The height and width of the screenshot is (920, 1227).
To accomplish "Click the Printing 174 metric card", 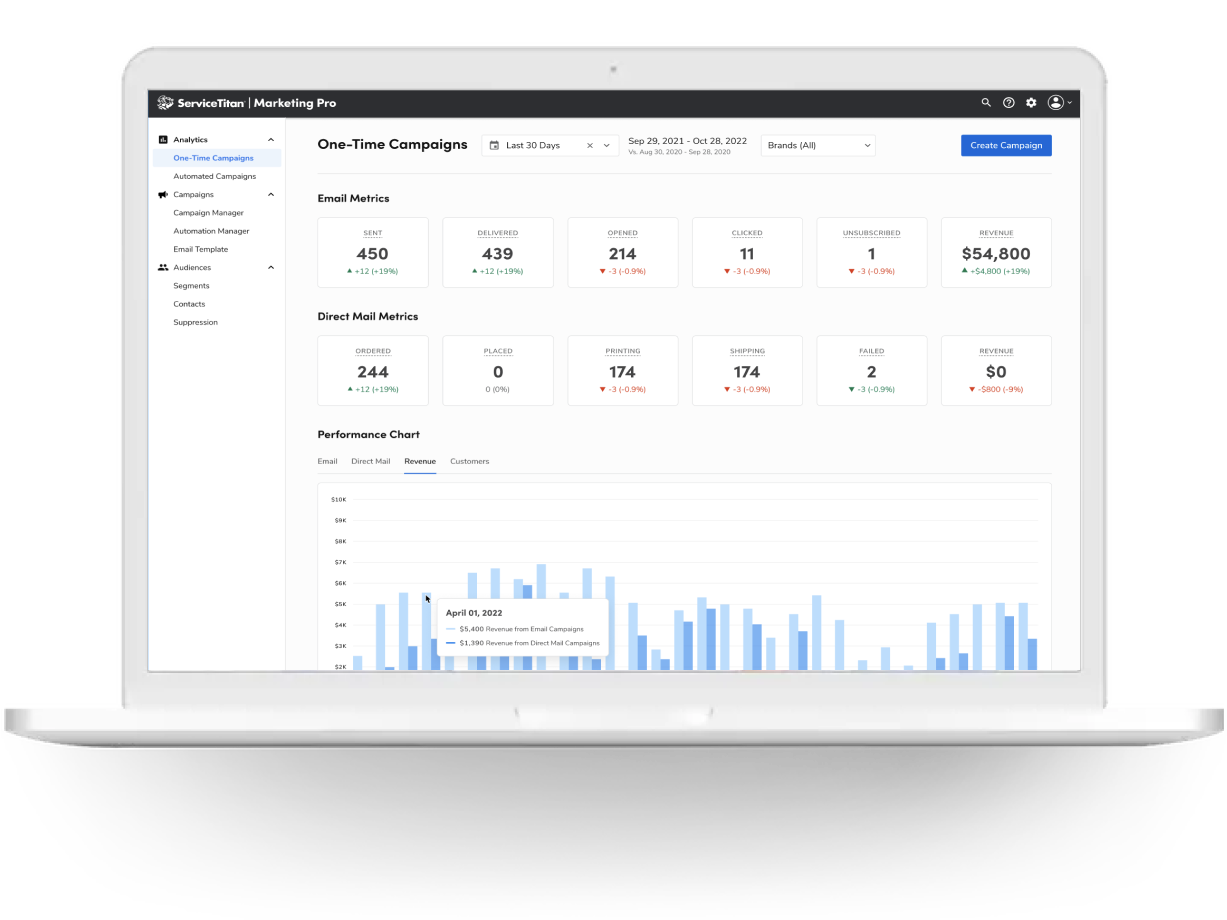I will pyautogui.click(x=622, y=371).
